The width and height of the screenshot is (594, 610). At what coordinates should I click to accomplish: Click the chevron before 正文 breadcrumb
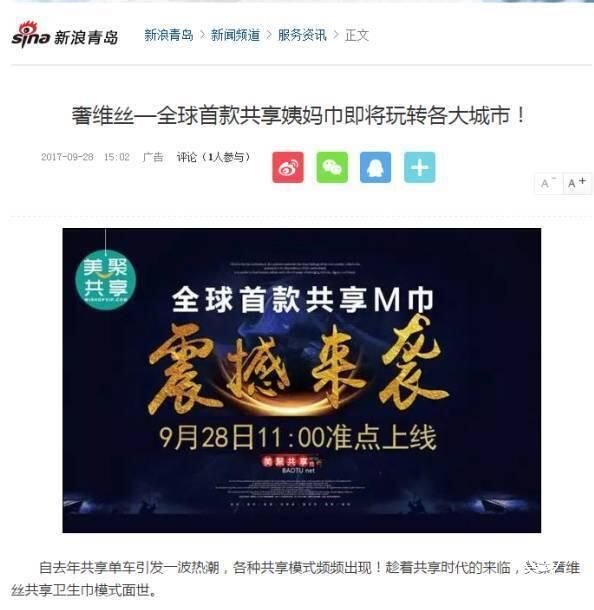(x=336, y=35)
